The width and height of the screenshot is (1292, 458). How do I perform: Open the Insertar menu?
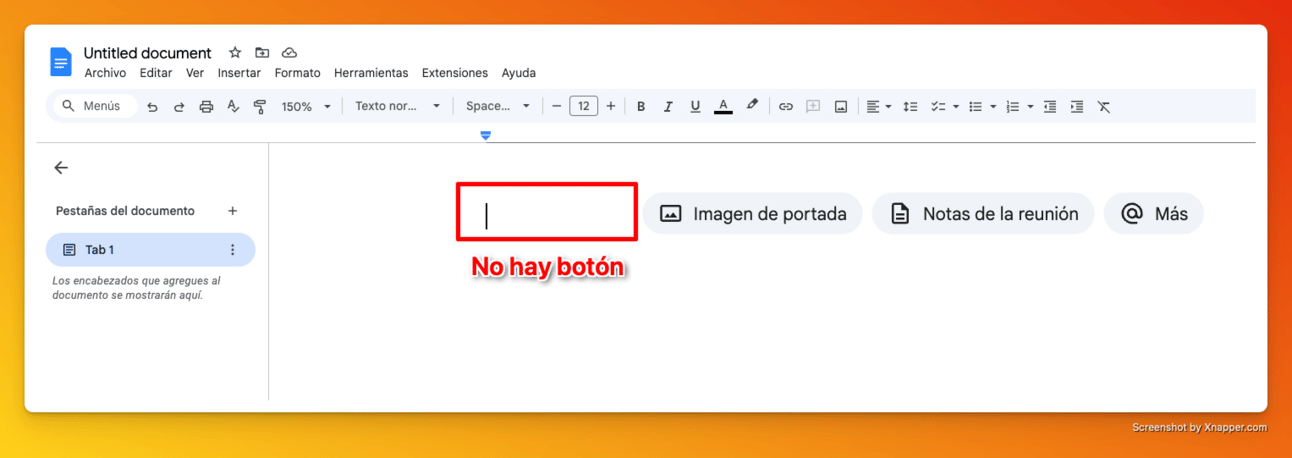point(239,73)
